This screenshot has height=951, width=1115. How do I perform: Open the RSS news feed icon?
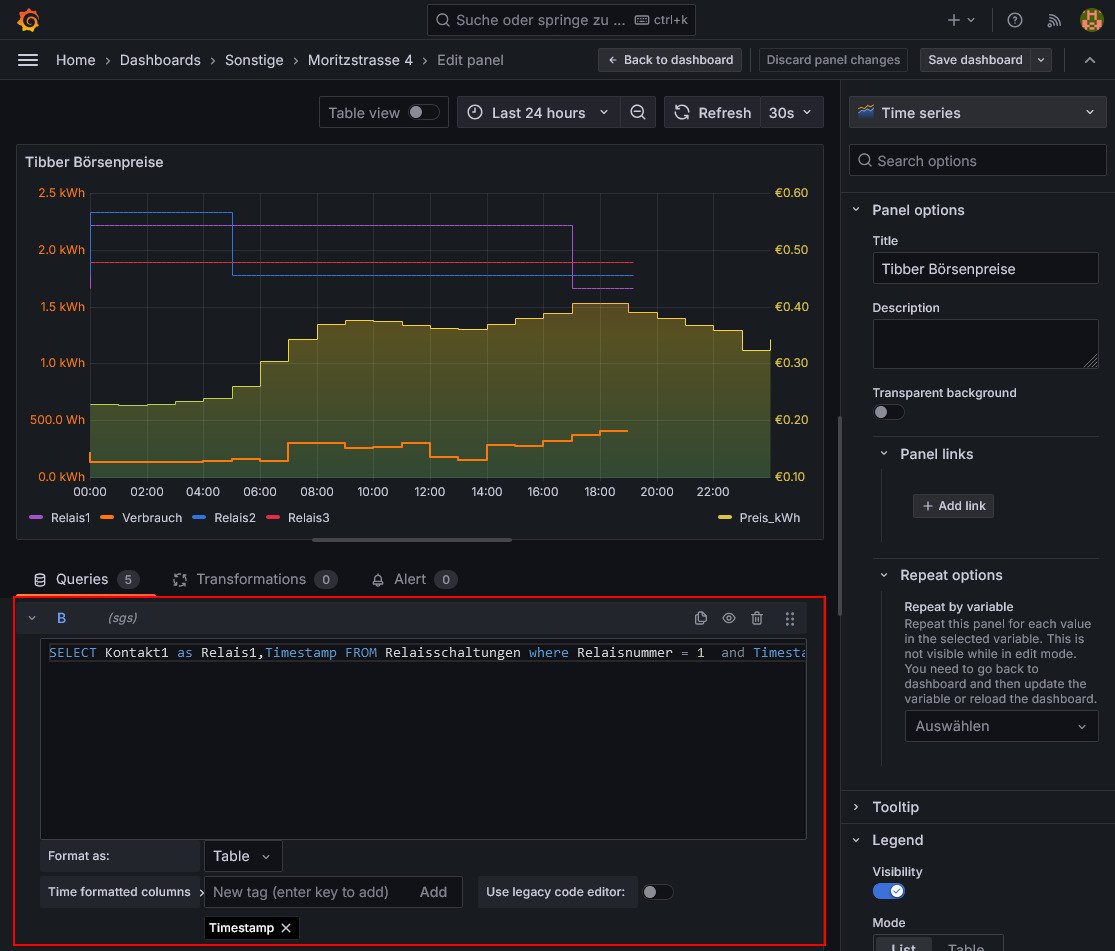(1054, 20)
